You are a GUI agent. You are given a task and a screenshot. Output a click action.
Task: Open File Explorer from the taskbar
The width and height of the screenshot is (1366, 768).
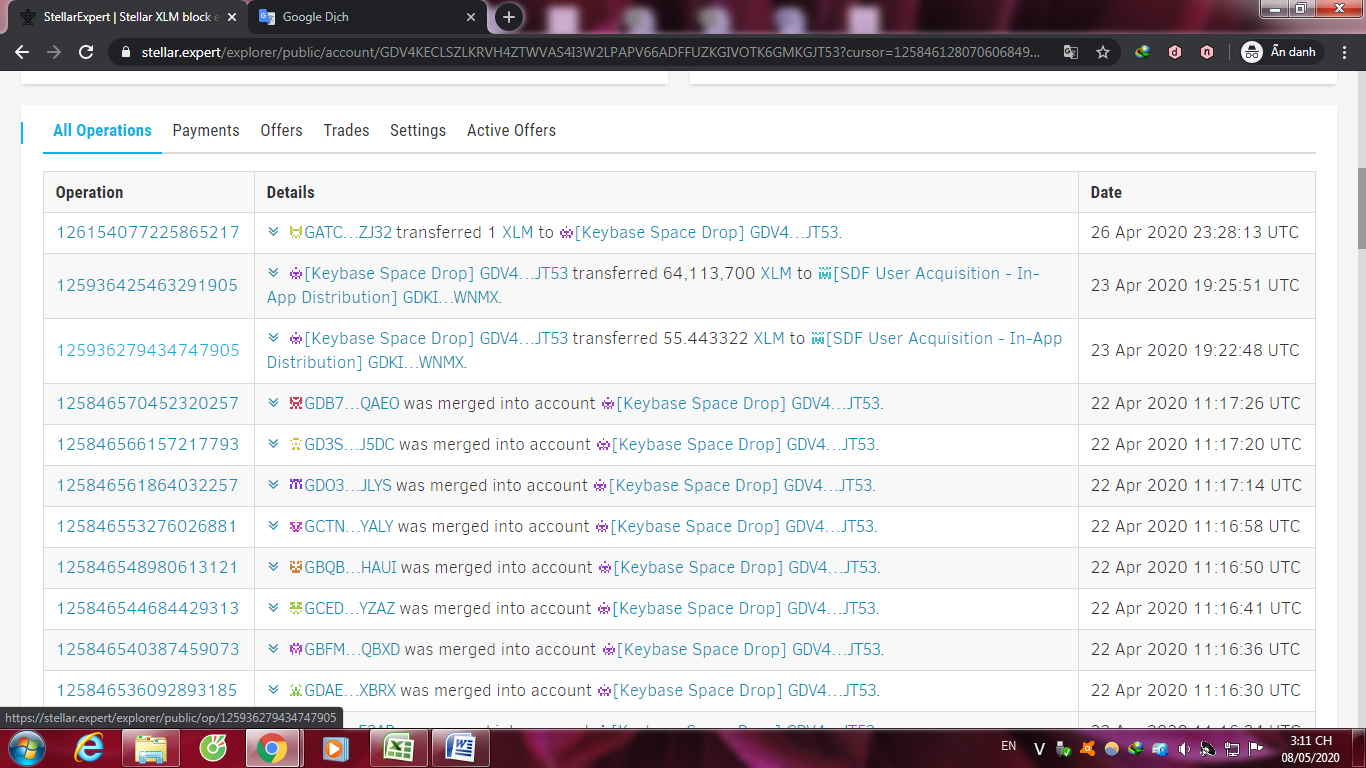(151, 748)
